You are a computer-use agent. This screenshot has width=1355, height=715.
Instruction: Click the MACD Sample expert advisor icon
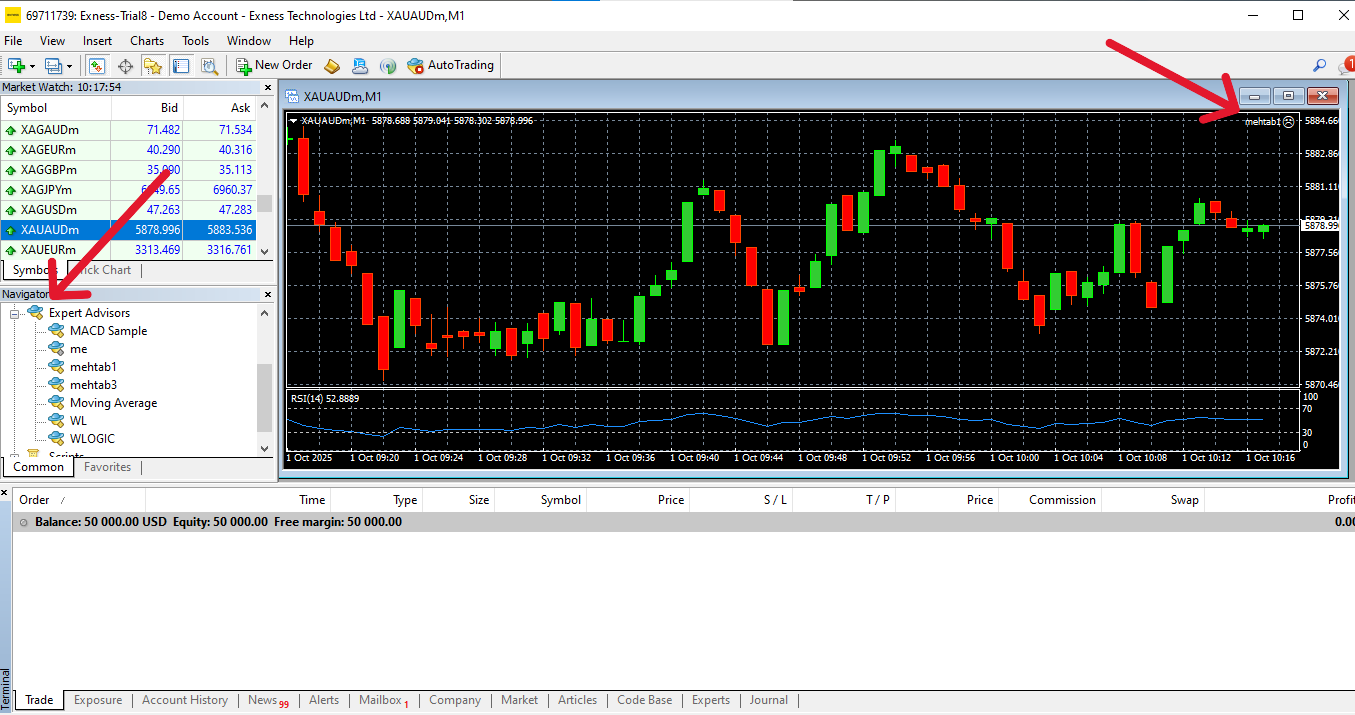click(x=56, y=331)
